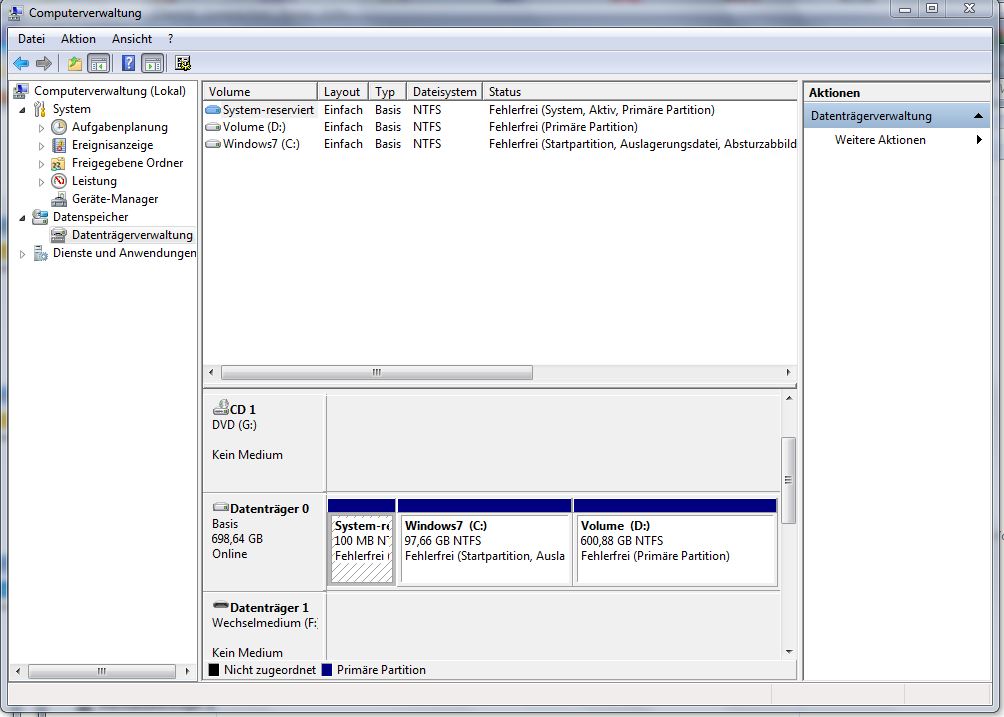Screen dimensions: 1004x717
Task: Click the up-one-level folder toolbar icon
Action: (75, 63)
